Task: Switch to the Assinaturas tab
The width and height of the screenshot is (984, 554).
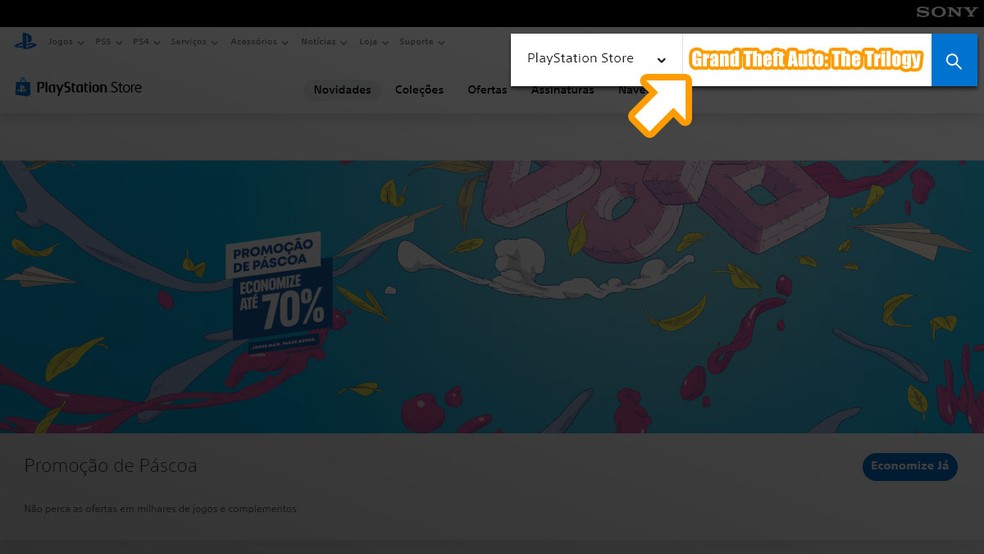Action: (562, 90)
